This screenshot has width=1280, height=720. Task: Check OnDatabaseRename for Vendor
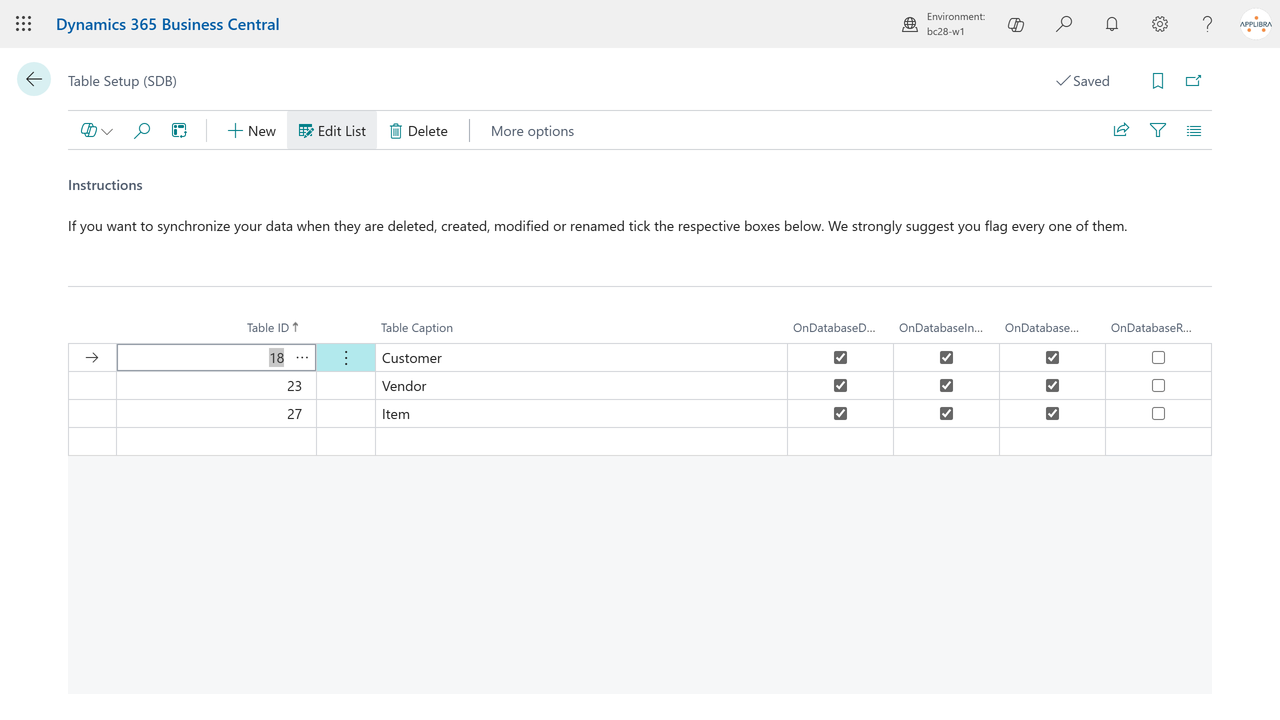(1158, 386)
